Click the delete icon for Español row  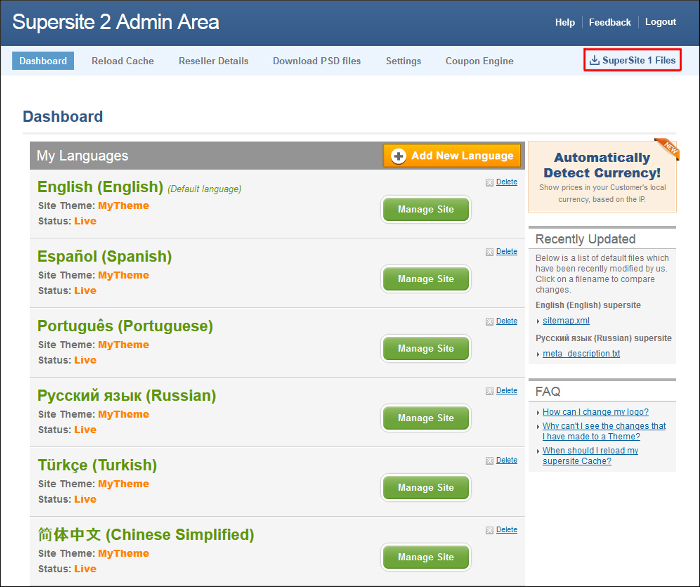[x=490, y=252]
